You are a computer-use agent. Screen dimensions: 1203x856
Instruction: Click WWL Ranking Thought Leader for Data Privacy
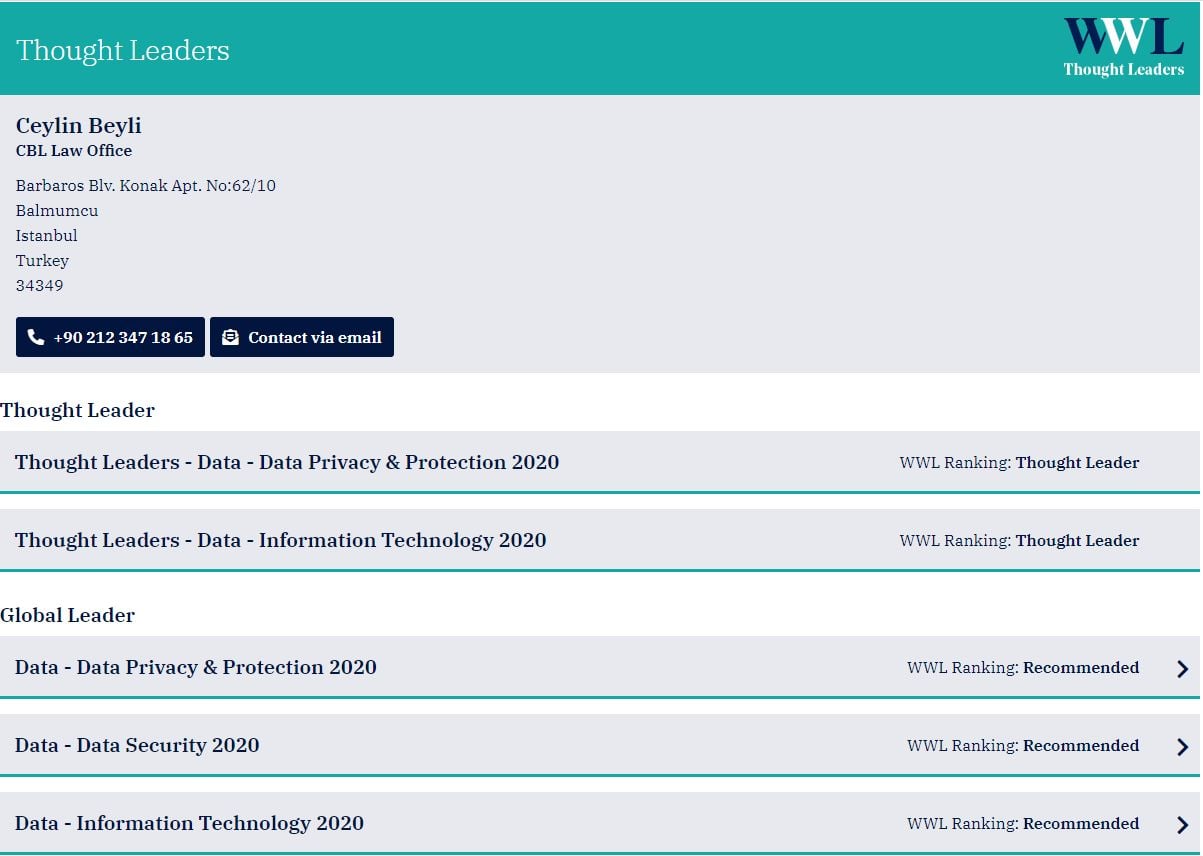click(1019, 463)
